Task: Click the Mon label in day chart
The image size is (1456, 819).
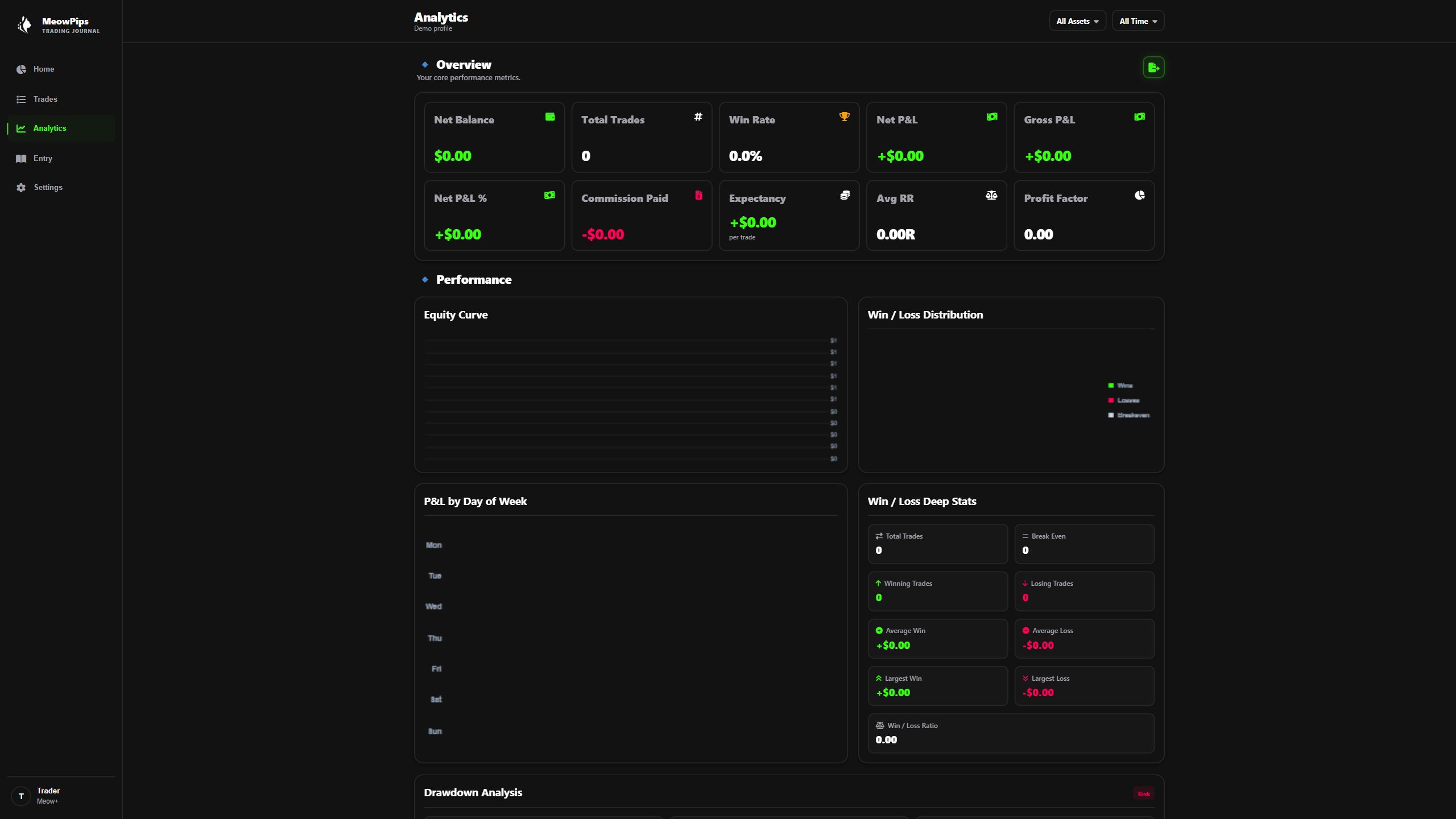Action: 434,545
